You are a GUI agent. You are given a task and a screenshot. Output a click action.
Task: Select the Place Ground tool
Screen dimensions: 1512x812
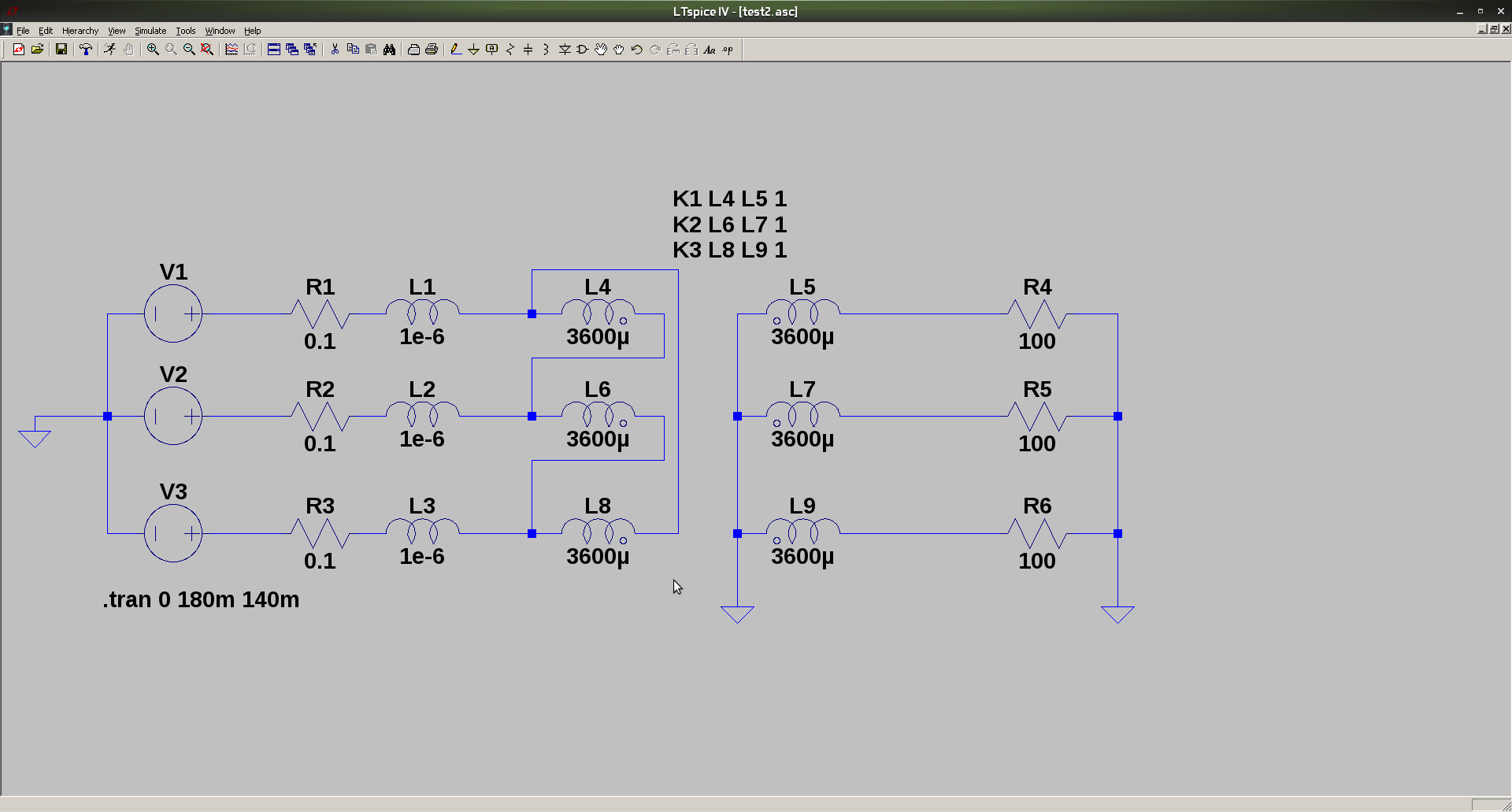tap(474, 50)
